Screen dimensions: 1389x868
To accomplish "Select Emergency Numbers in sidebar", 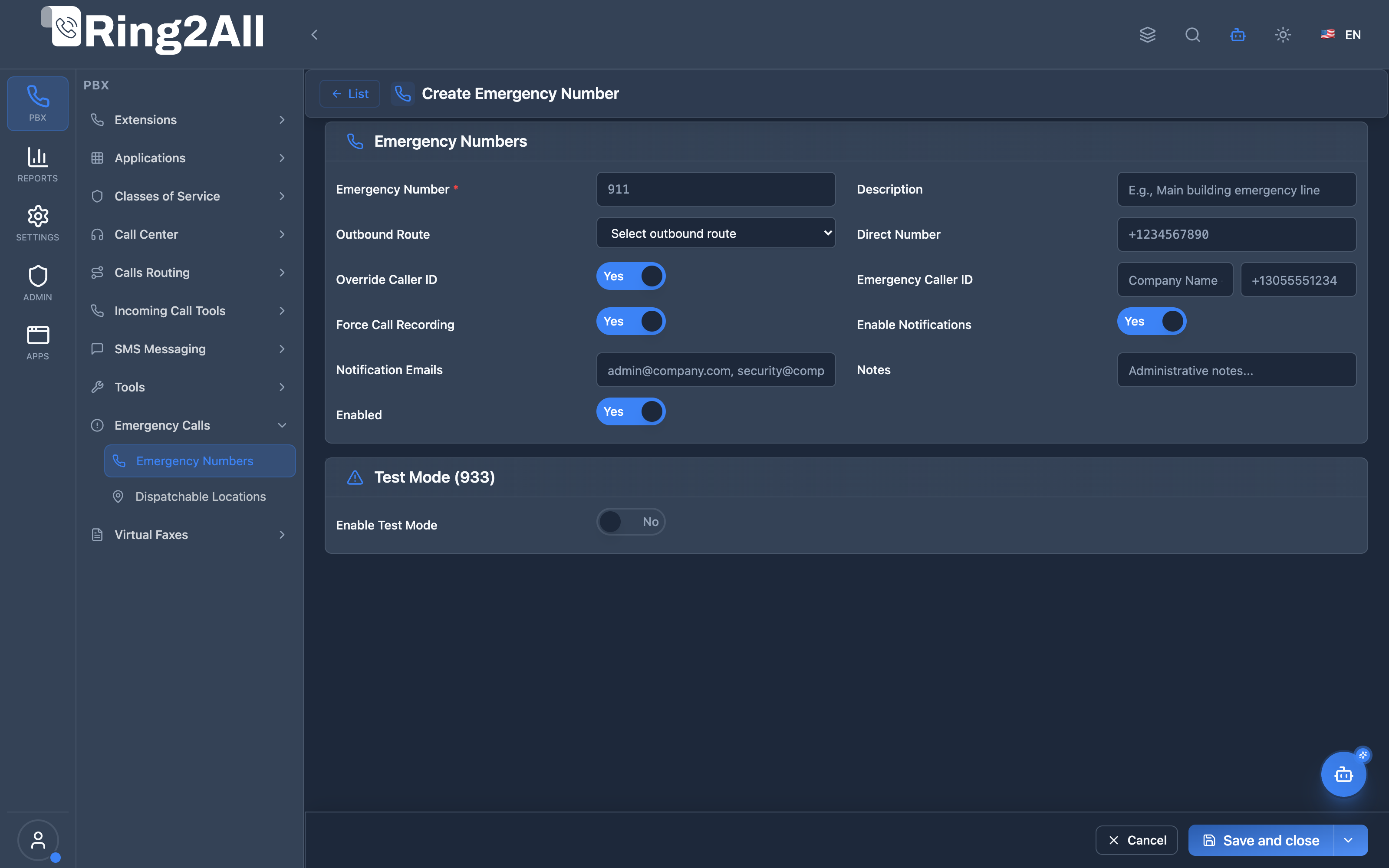I will click(x=200, y=461).
